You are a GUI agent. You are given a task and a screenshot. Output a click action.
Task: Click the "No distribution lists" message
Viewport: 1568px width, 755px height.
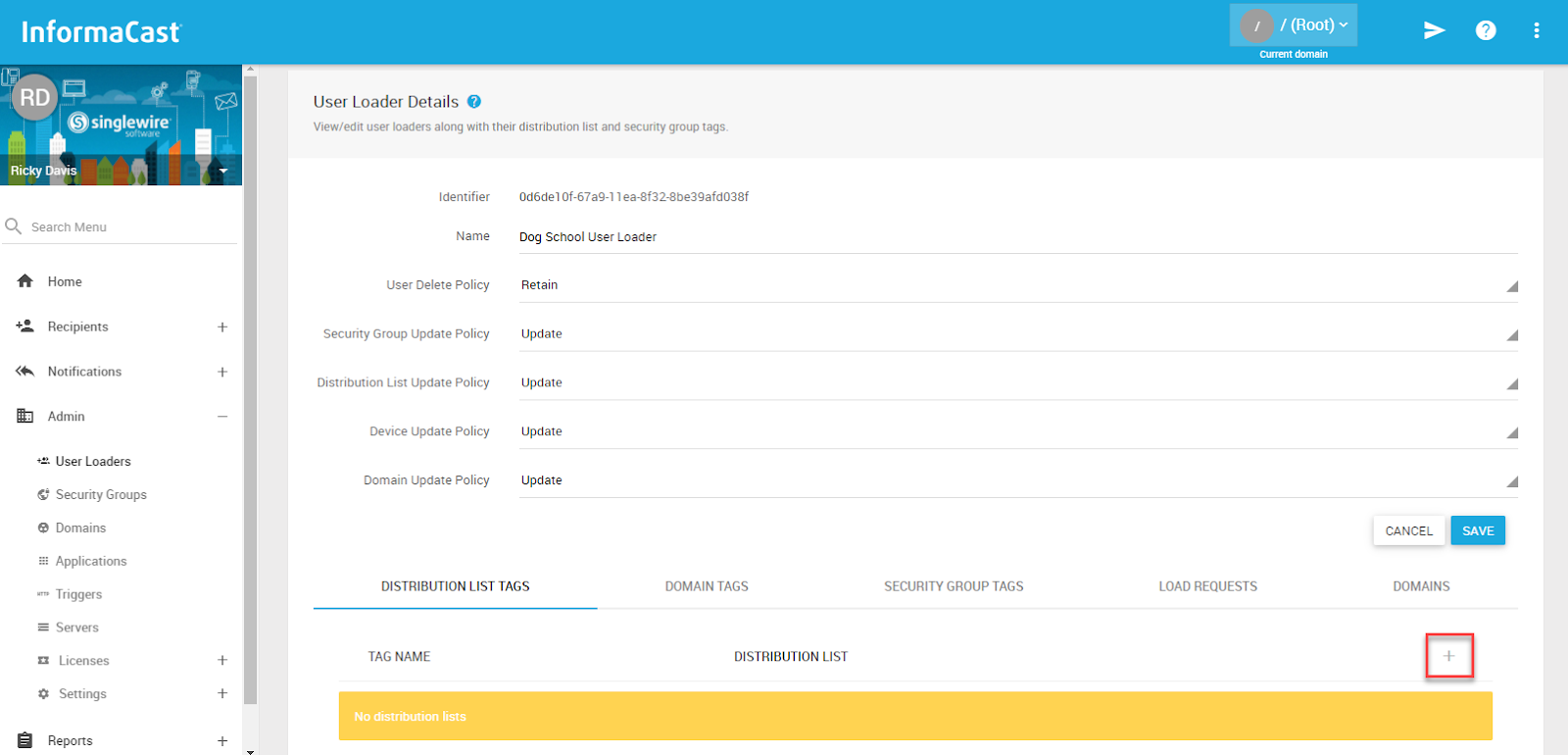pos(915,717)
